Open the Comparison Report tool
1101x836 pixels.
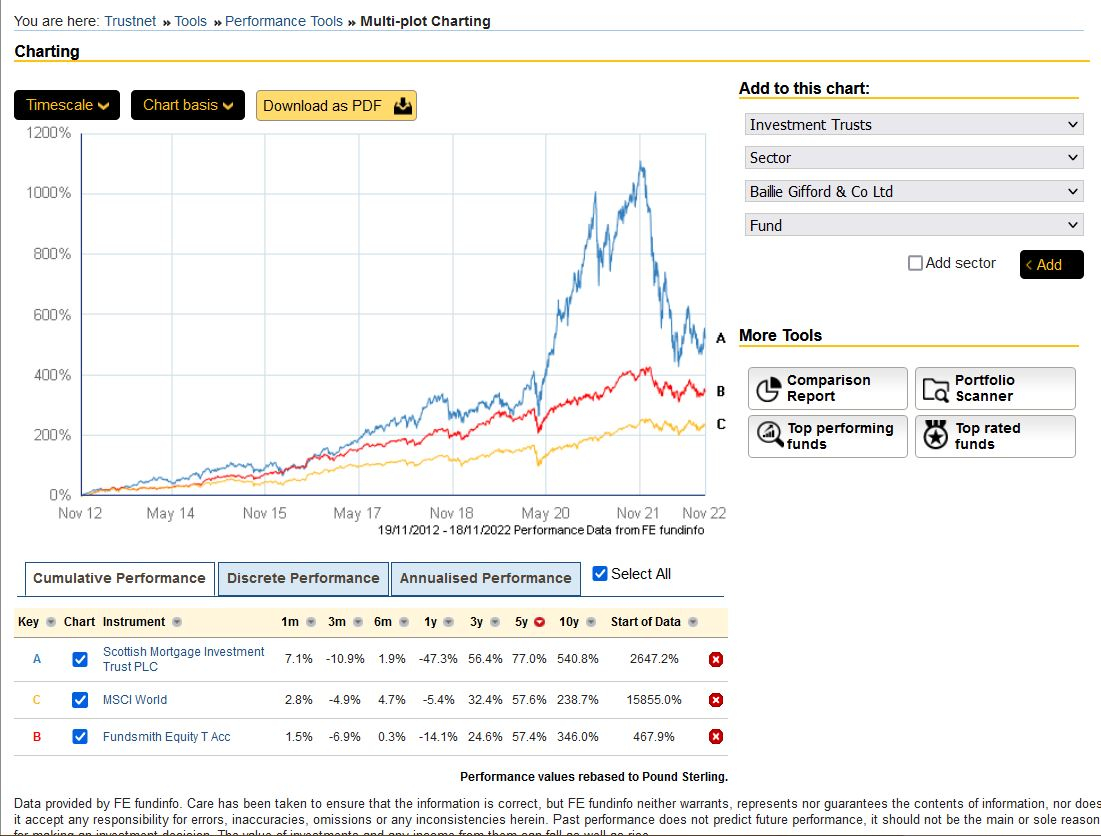pos(828,388)
